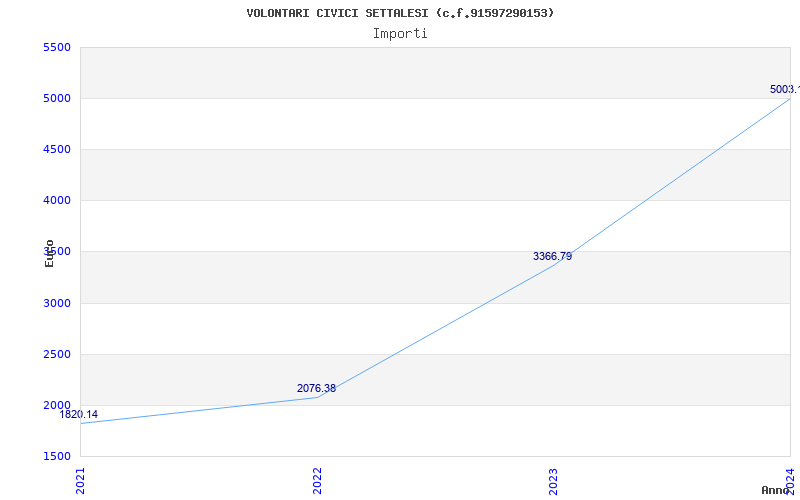This screenshot has height=500, width=800.
Task: Click the 2023 x-axis year label
Action: click(x=554, y=480)
